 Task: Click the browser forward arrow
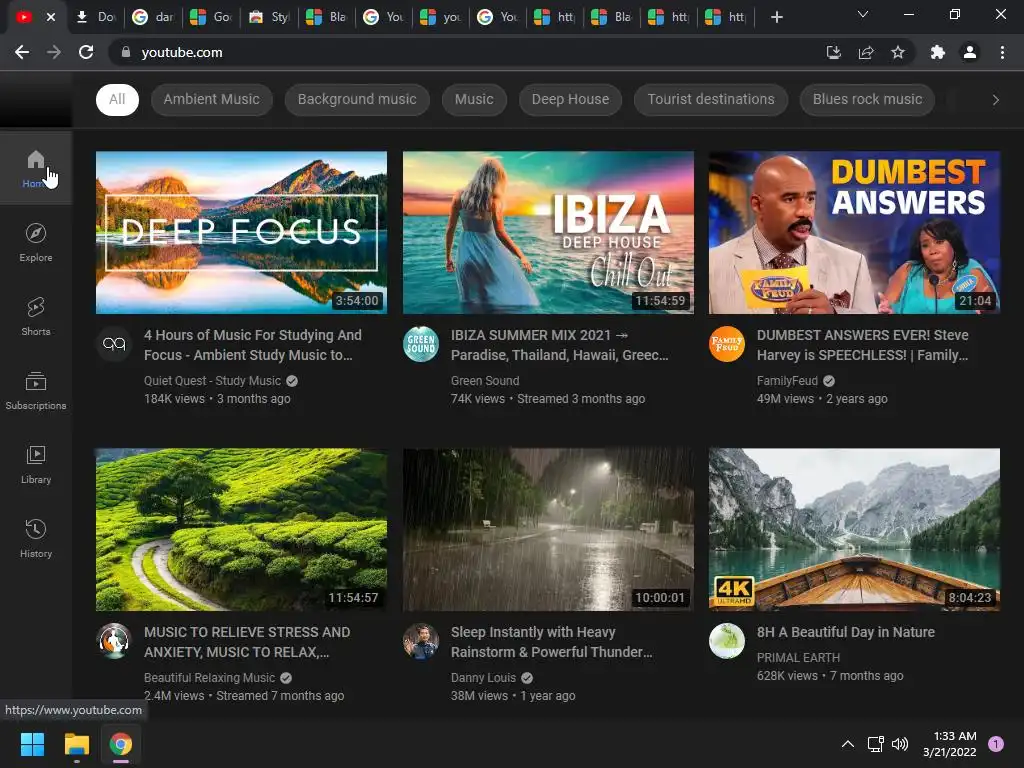click(x=54, y=52)
